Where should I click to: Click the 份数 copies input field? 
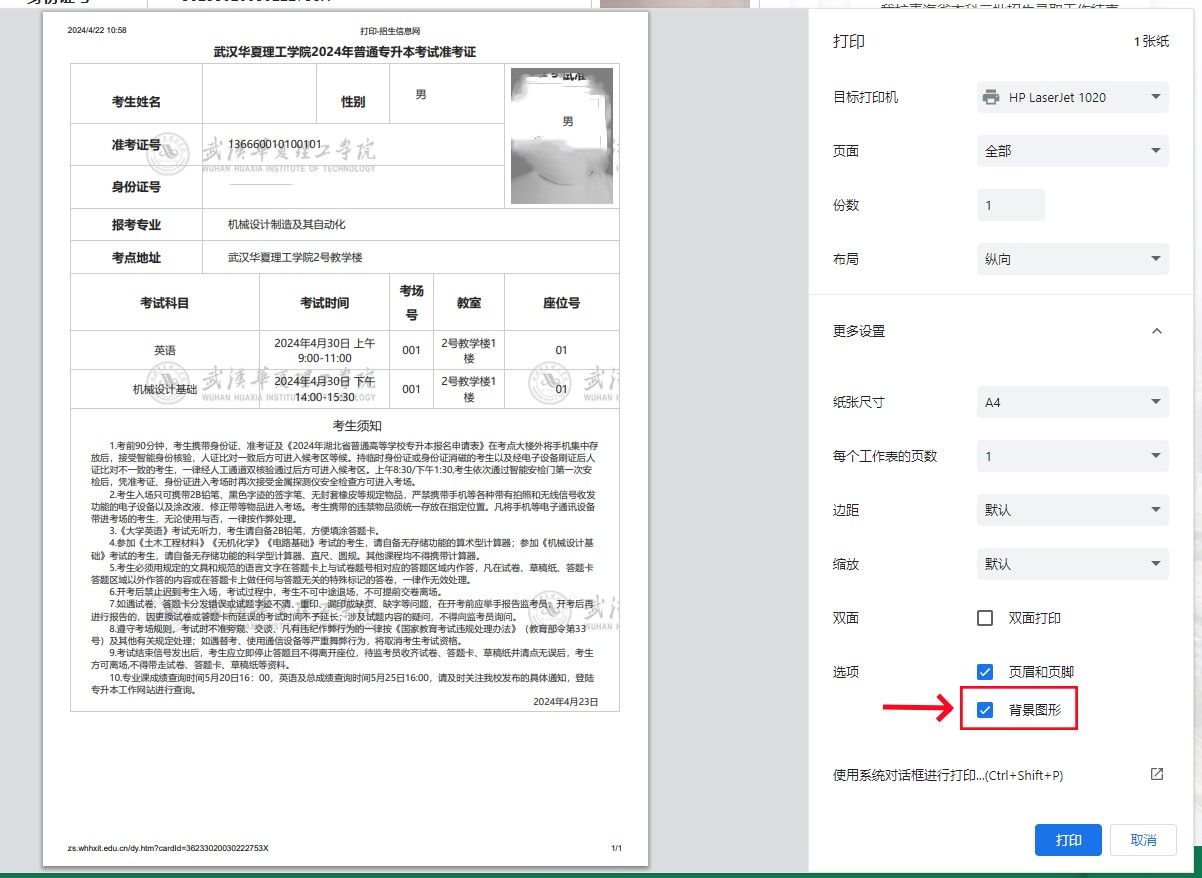(1010, 205)
